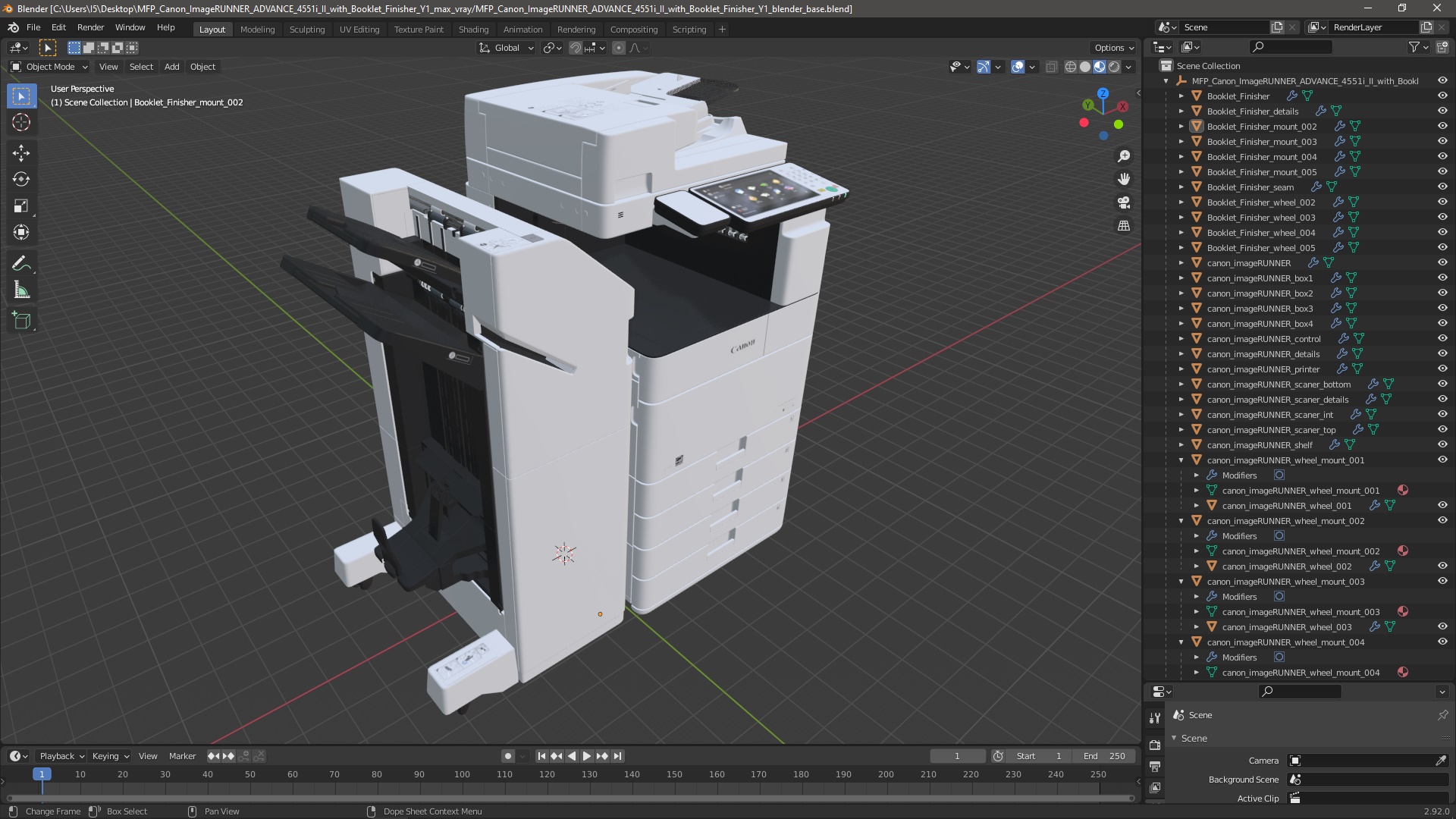
Task: Switch to solid viewport shading
Action: click(1085, 67)
